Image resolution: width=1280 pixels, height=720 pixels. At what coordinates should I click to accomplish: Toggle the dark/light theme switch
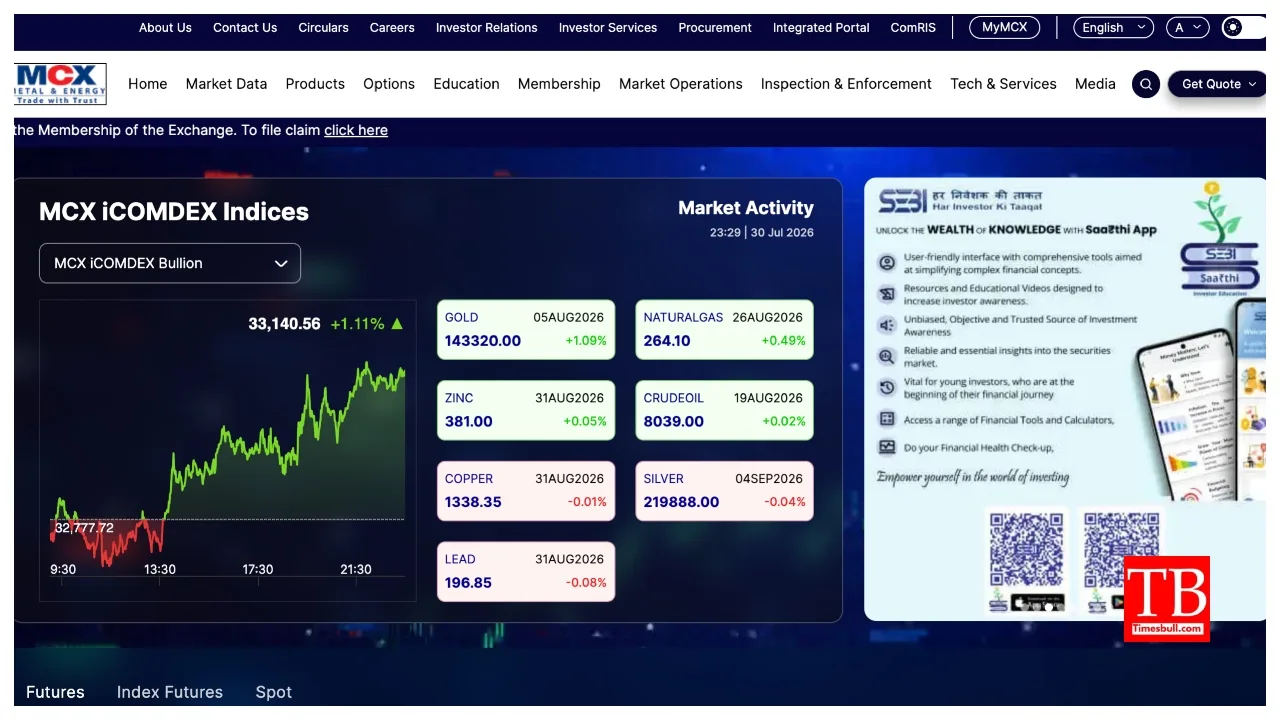click(x=1243, y=27)
